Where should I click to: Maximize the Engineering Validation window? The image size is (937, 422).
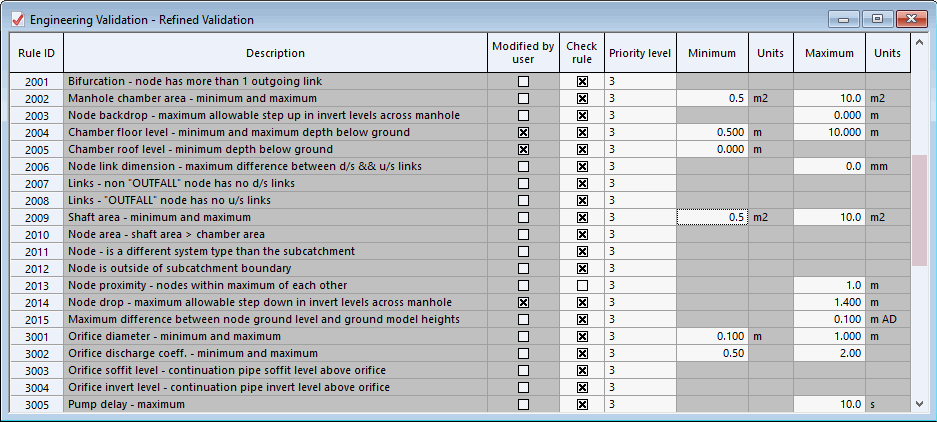point(877,19)
